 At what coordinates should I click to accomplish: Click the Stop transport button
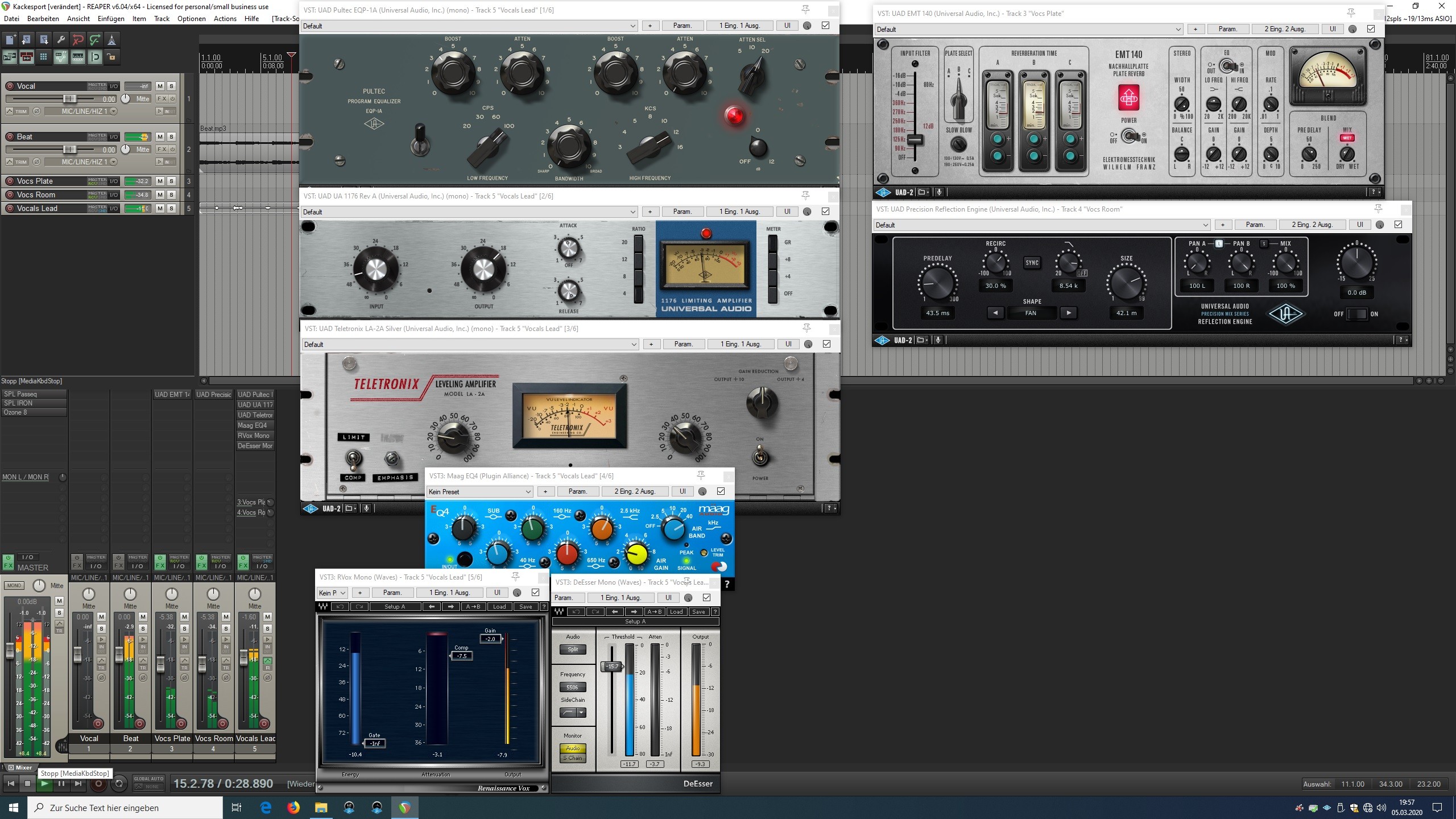click(27, 784)
